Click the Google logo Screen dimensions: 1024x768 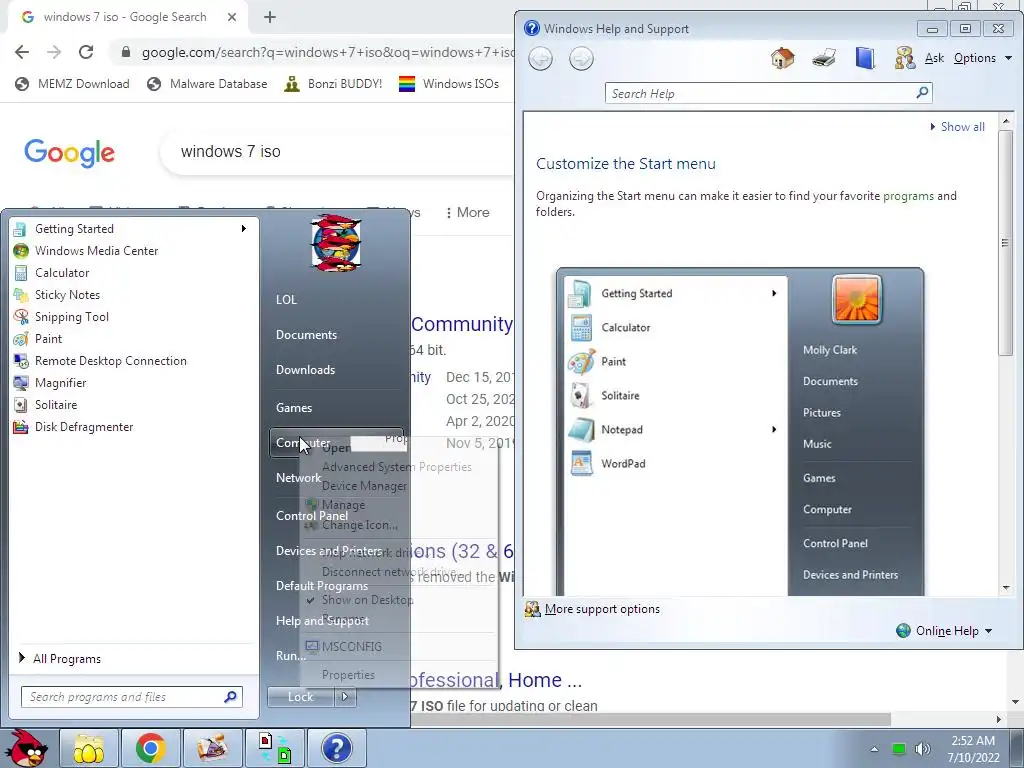(x=69, y=152)
